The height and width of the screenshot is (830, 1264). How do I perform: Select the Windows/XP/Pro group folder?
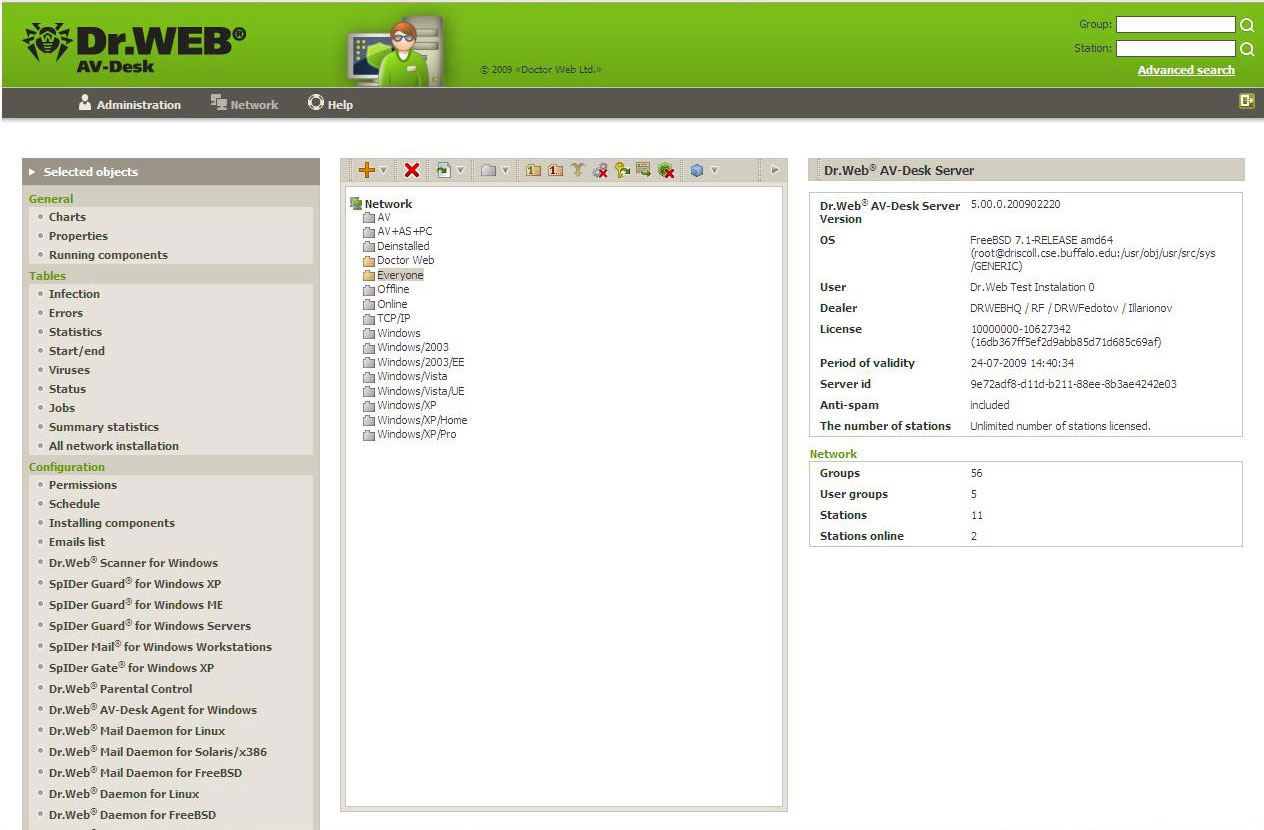[410, 434]
